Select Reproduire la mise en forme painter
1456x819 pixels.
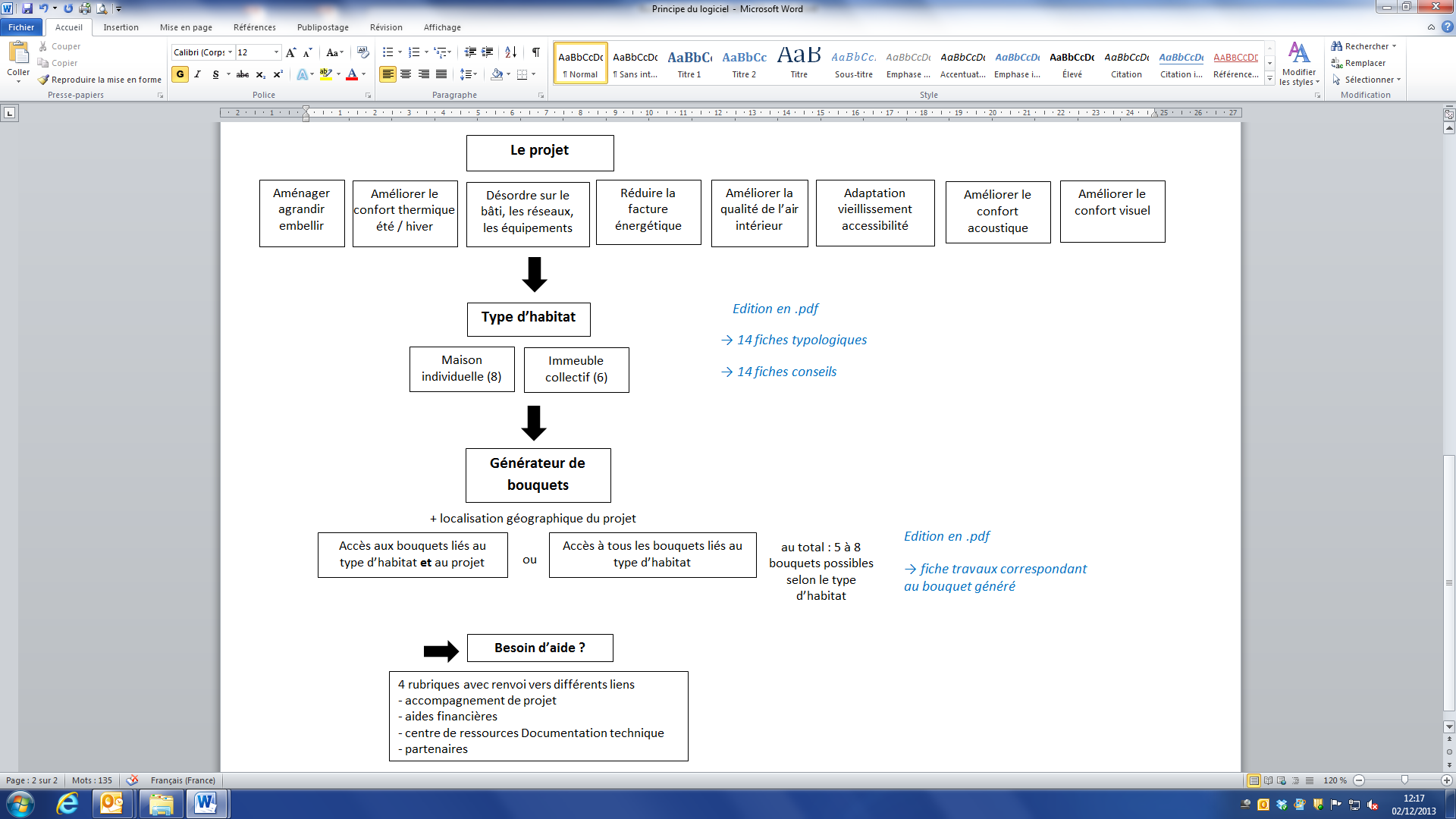point(99,80)
